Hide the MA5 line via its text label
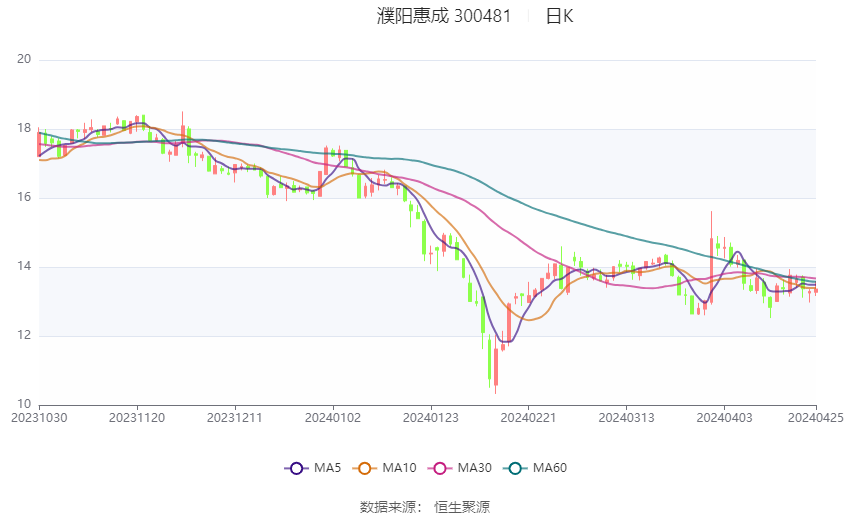The height and width of the screenshot is (517, 850). pyautogui.click(x=327, y=468)
